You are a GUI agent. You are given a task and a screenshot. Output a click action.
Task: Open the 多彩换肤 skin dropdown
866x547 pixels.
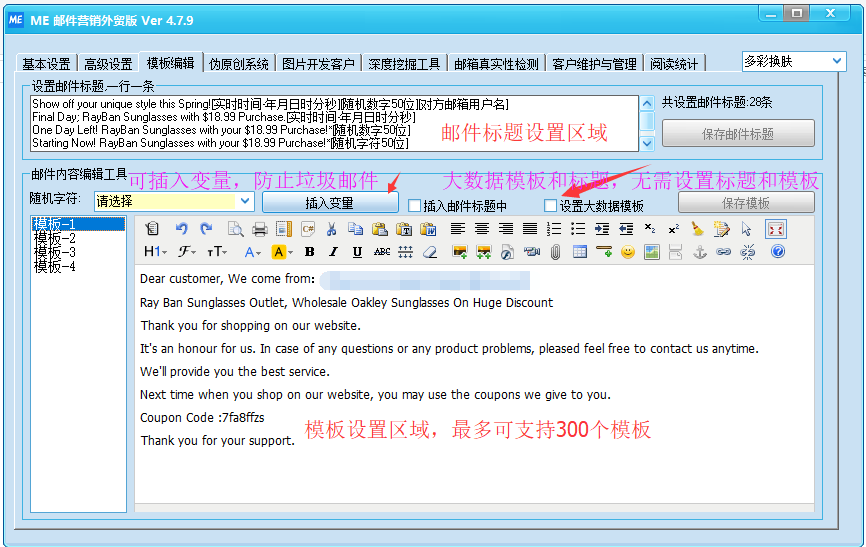pos(794,61)
